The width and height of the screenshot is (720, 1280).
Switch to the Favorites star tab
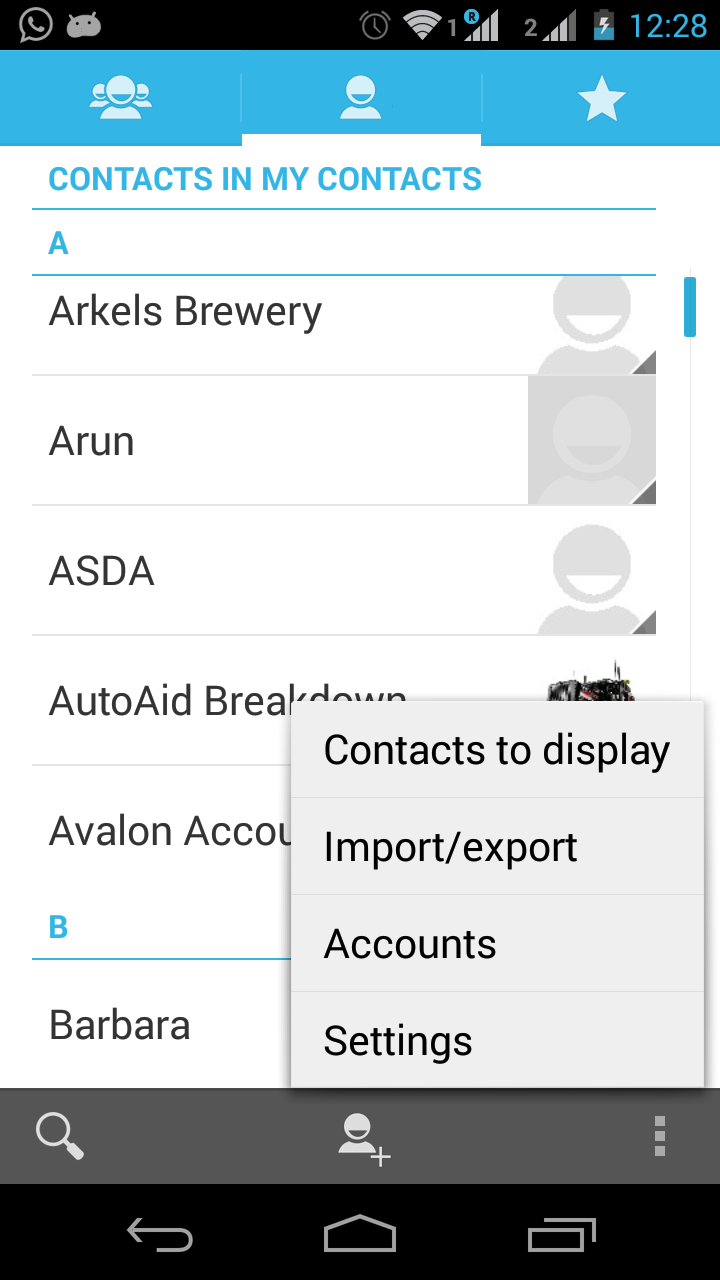point(601,98)
